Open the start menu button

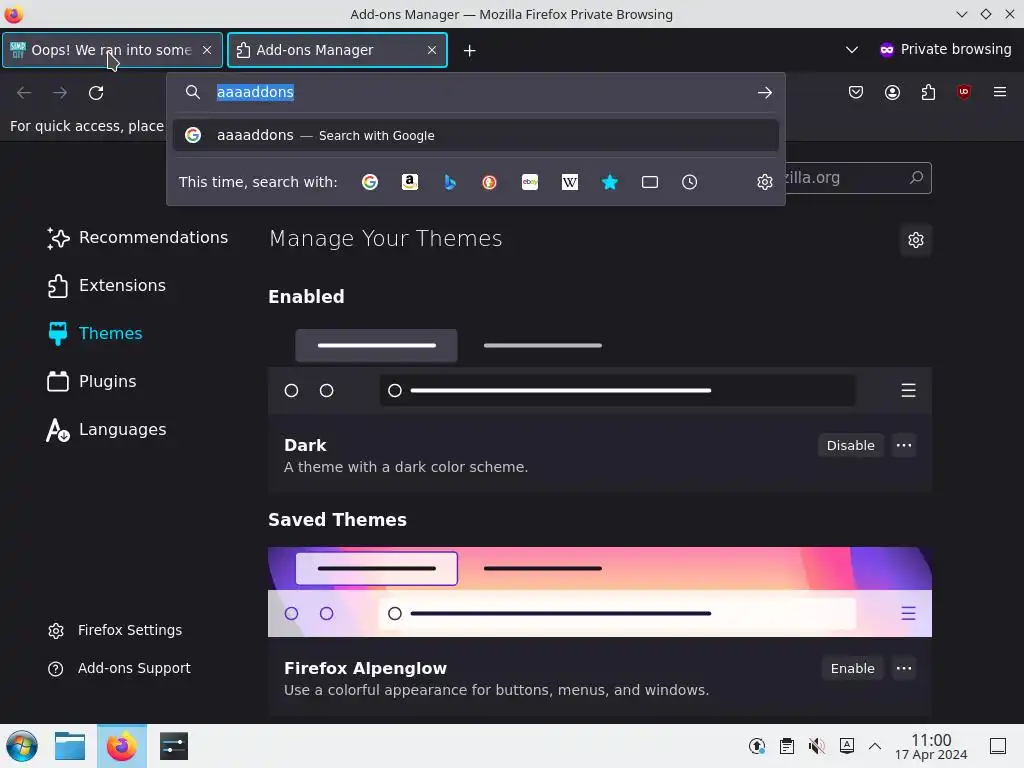tap(22, 746)
